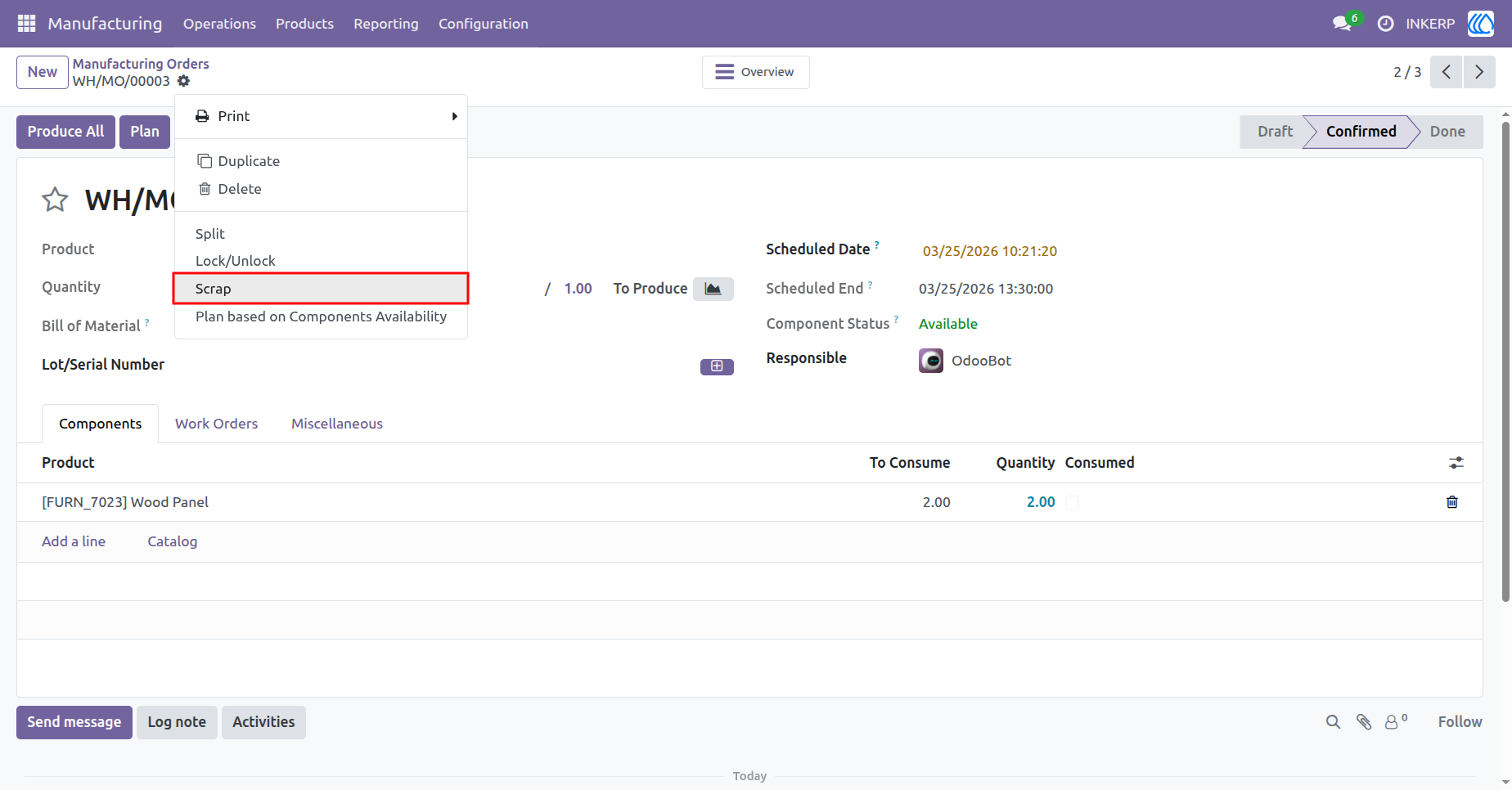This screenshot has width=1512, height=790.
Task: Go to previous record arrow
Action: click(x=1447, y=72)
